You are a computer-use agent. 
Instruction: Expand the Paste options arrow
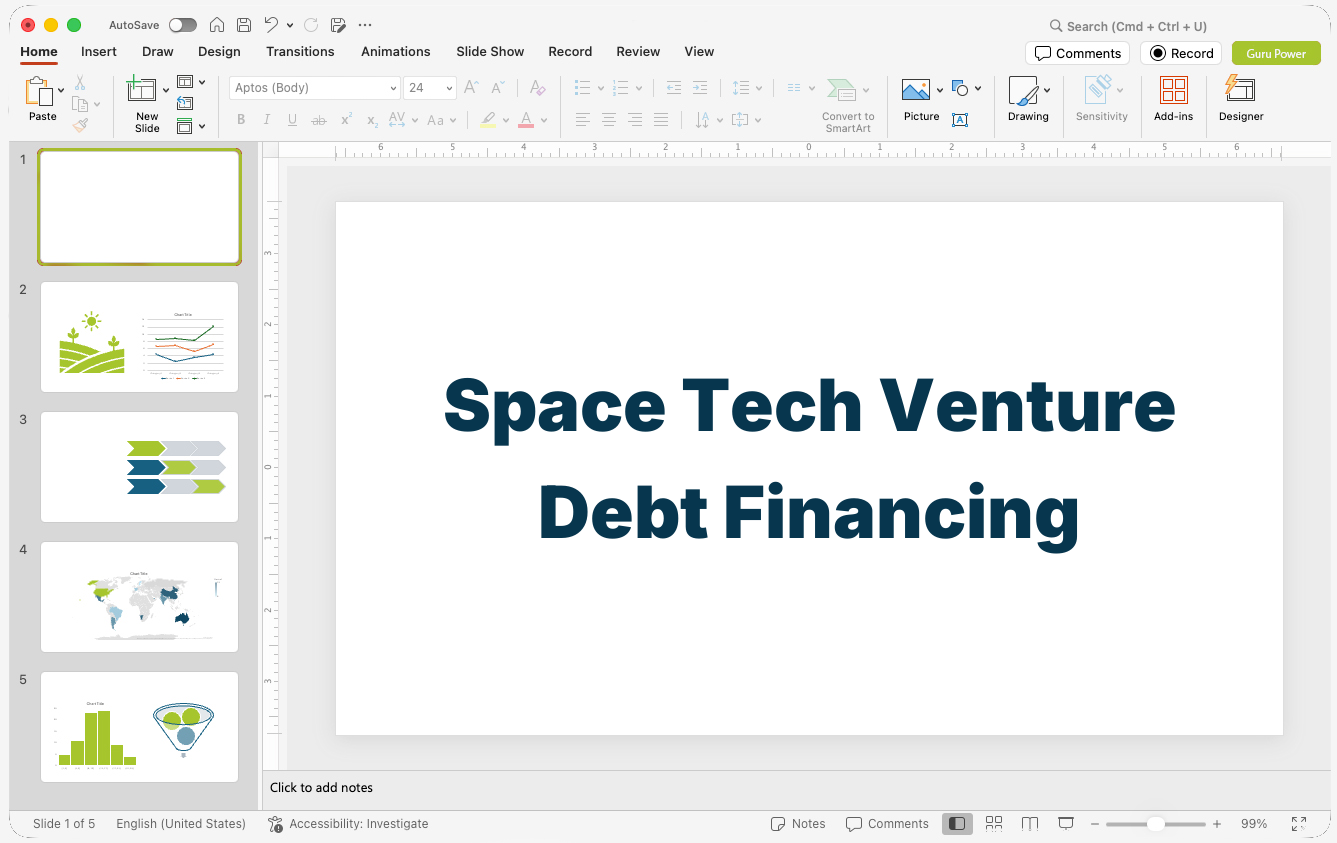tap(61, 90)
